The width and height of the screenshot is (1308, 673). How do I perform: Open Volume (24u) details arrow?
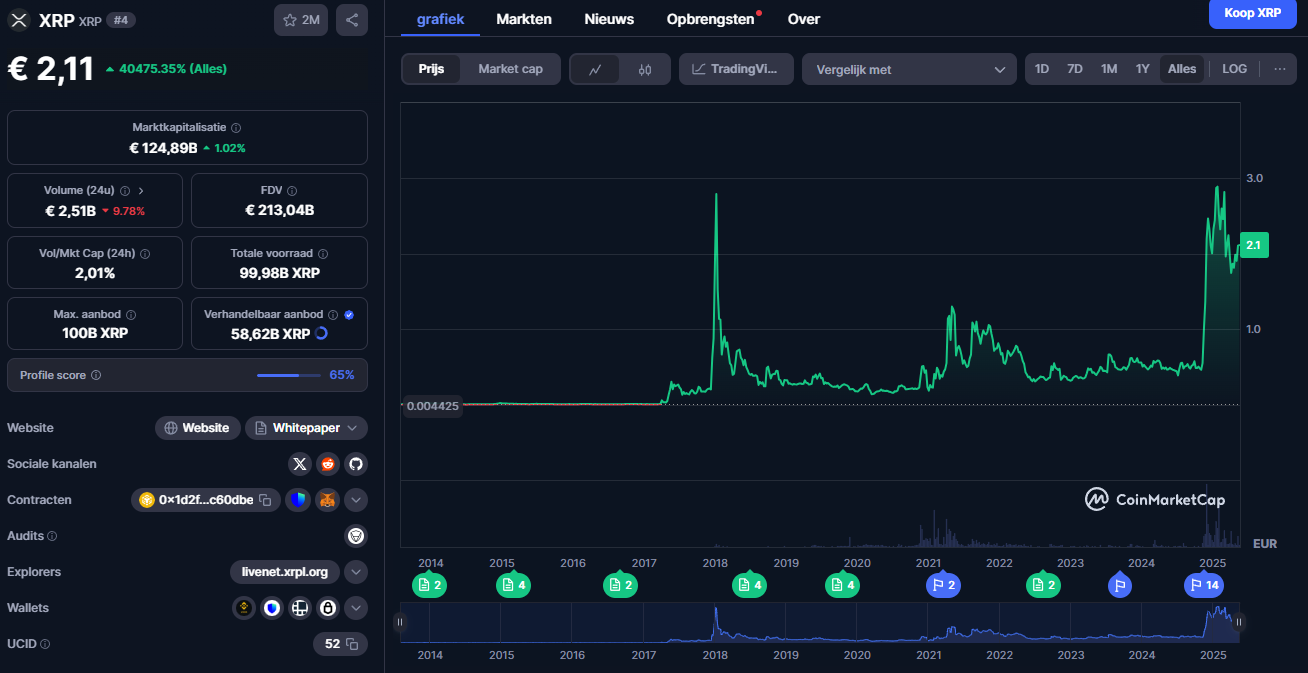click(141, 190)
